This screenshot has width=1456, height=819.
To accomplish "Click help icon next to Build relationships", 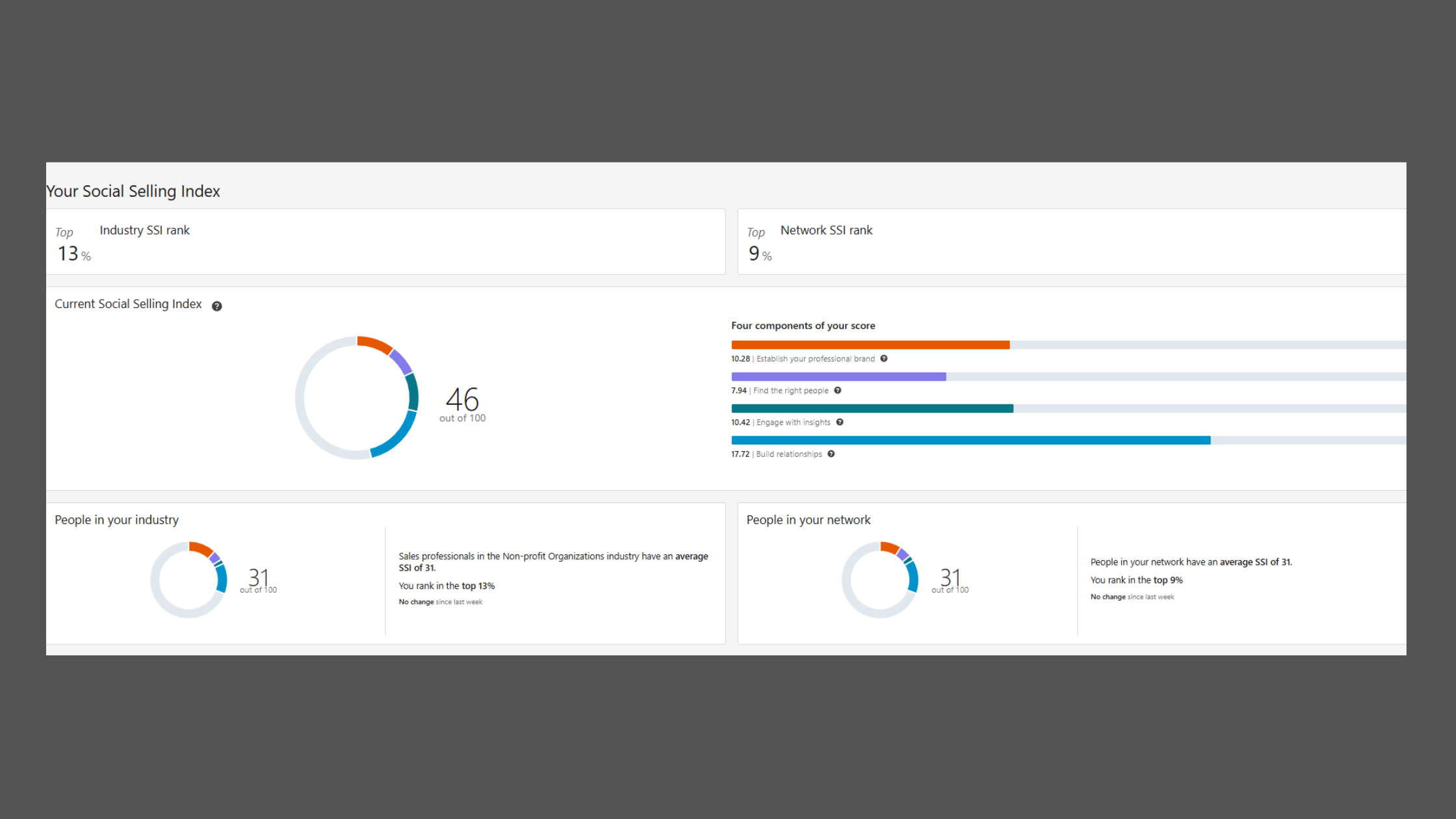I will 831,454.
